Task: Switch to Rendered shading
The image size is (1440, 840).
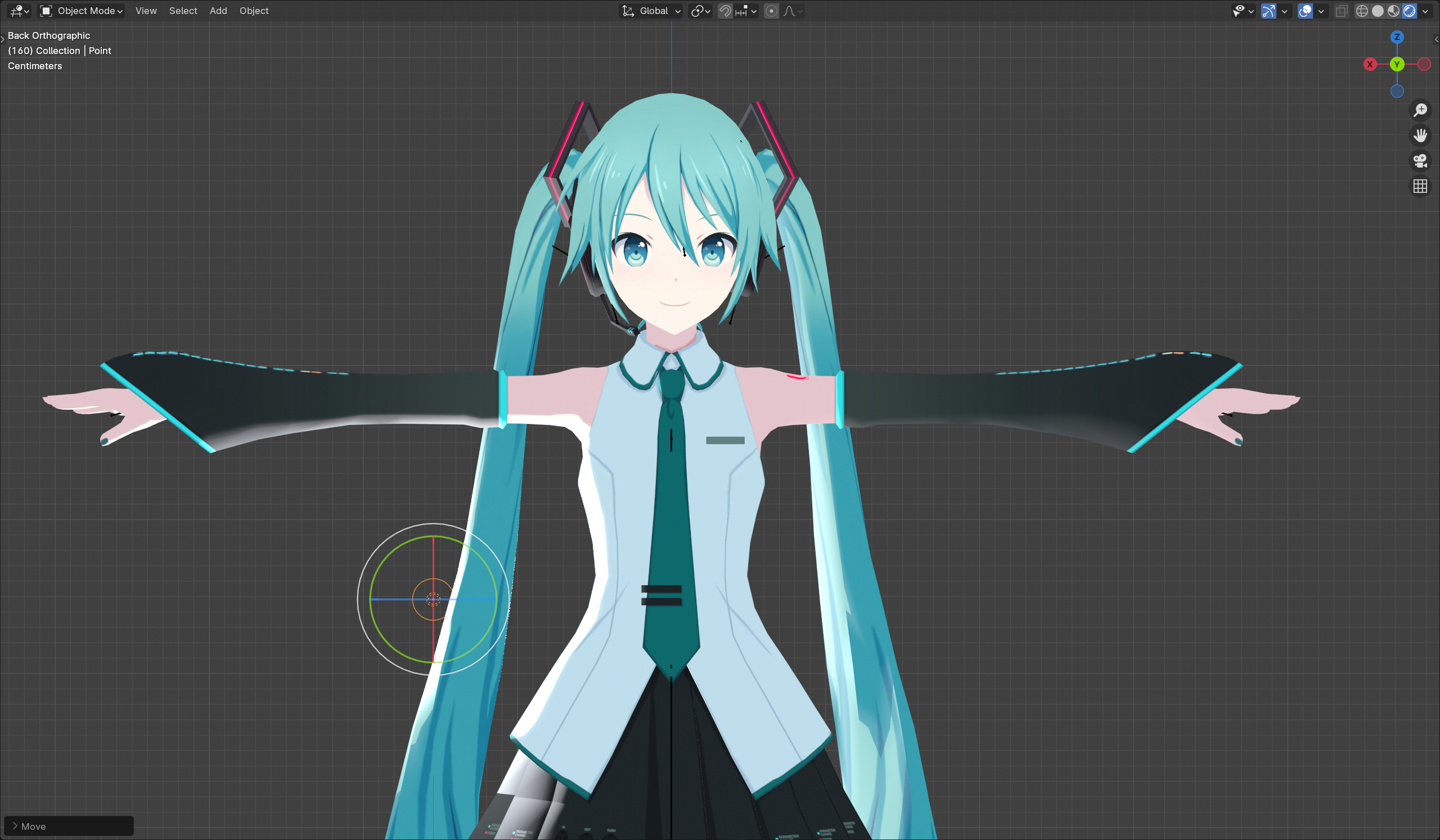Action: pos(1410,11)
